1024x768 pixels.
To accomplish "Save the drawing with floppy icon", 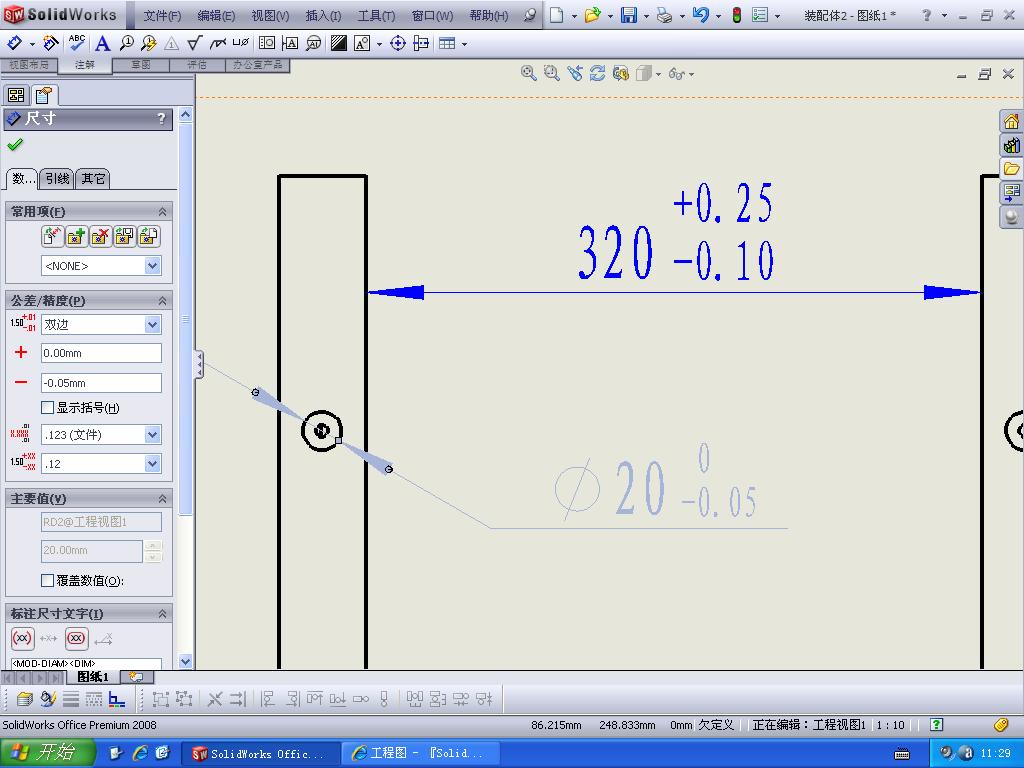I will (628, 15).
